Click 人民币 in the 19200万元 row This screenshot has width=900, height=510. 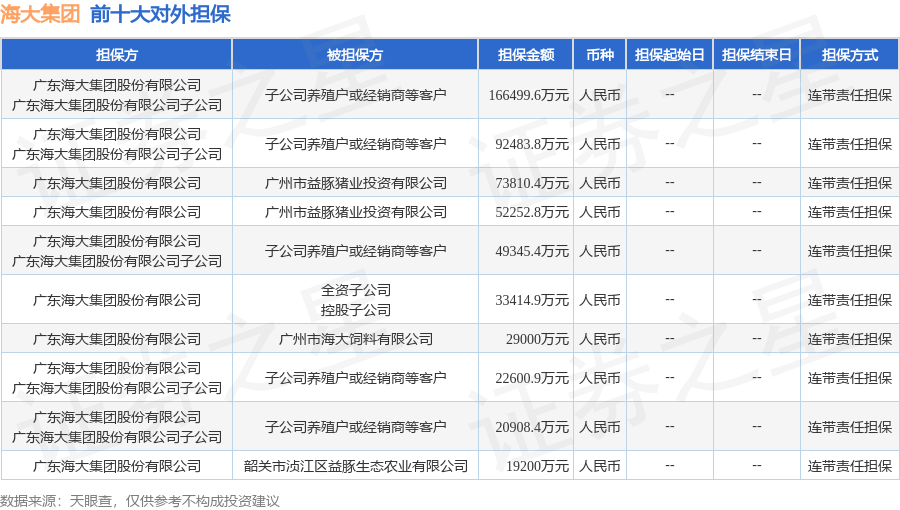600,466
